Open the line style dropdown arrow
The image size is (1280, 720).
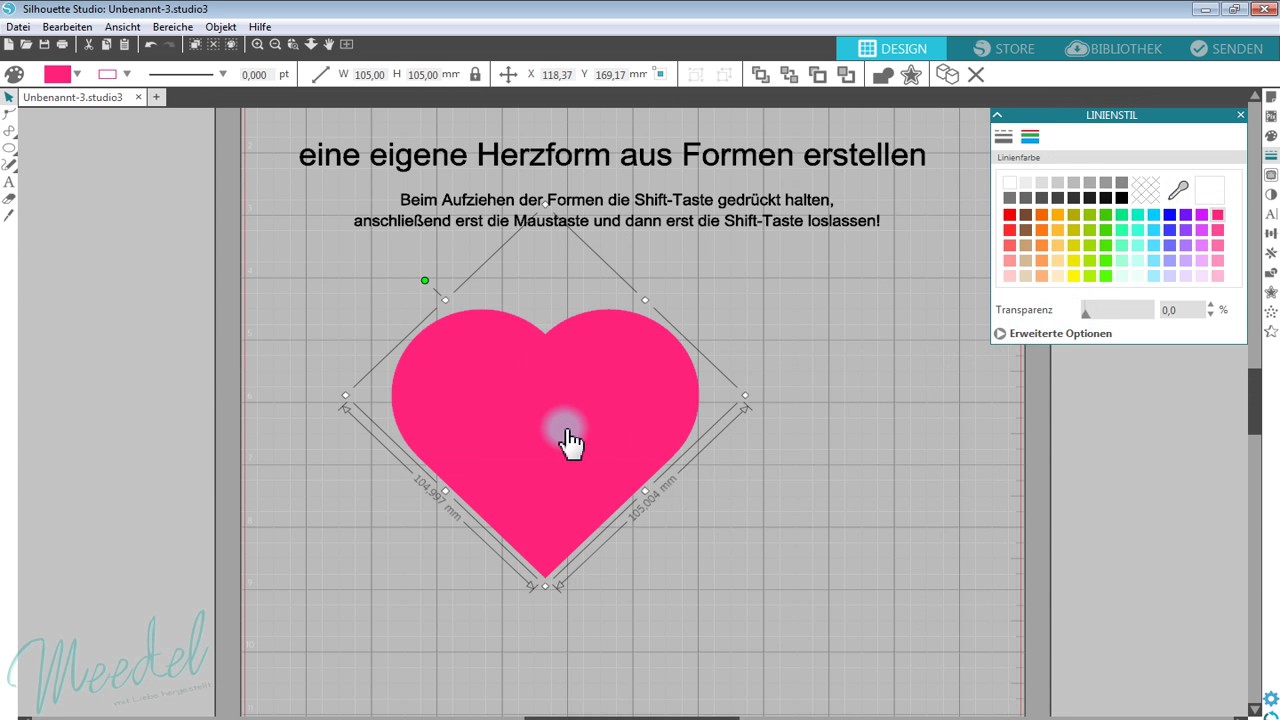tap(223, 75)
